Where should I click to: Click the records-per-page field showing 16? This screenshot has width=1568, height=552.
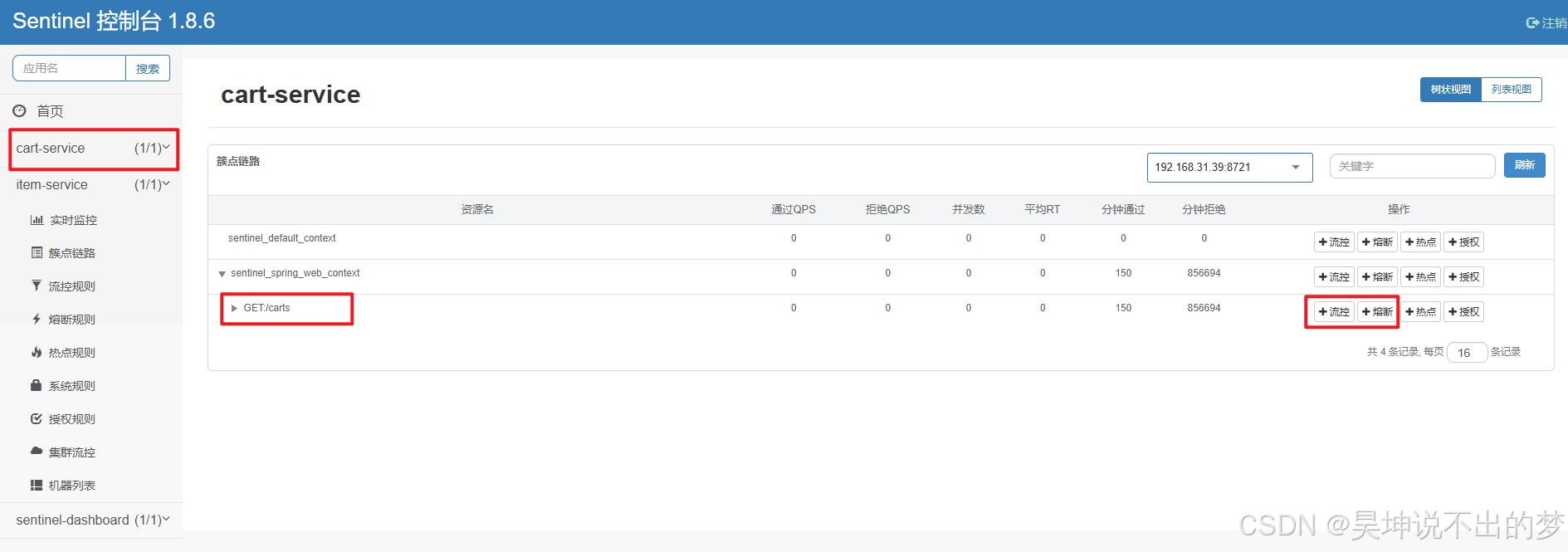click(1467, 353)
